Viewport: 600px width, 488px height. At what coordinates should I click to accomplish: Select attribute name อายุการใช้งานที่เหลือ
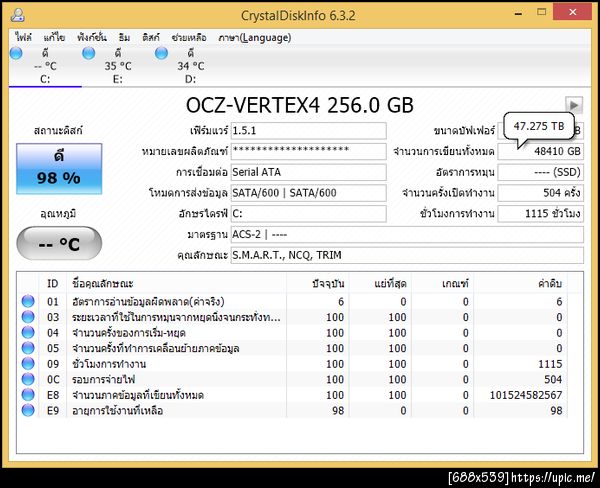pos(117,410)
